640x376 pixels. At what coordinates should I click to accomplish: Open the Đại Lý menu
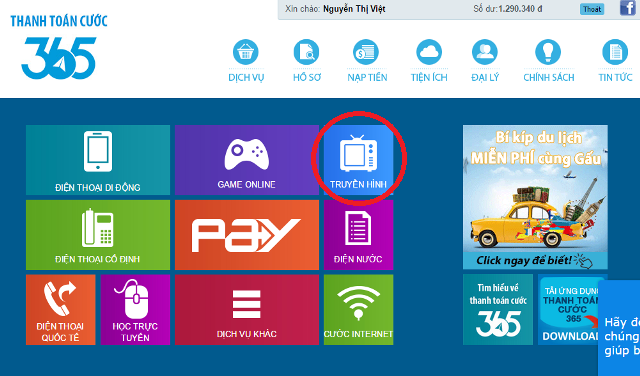point(485,61)
